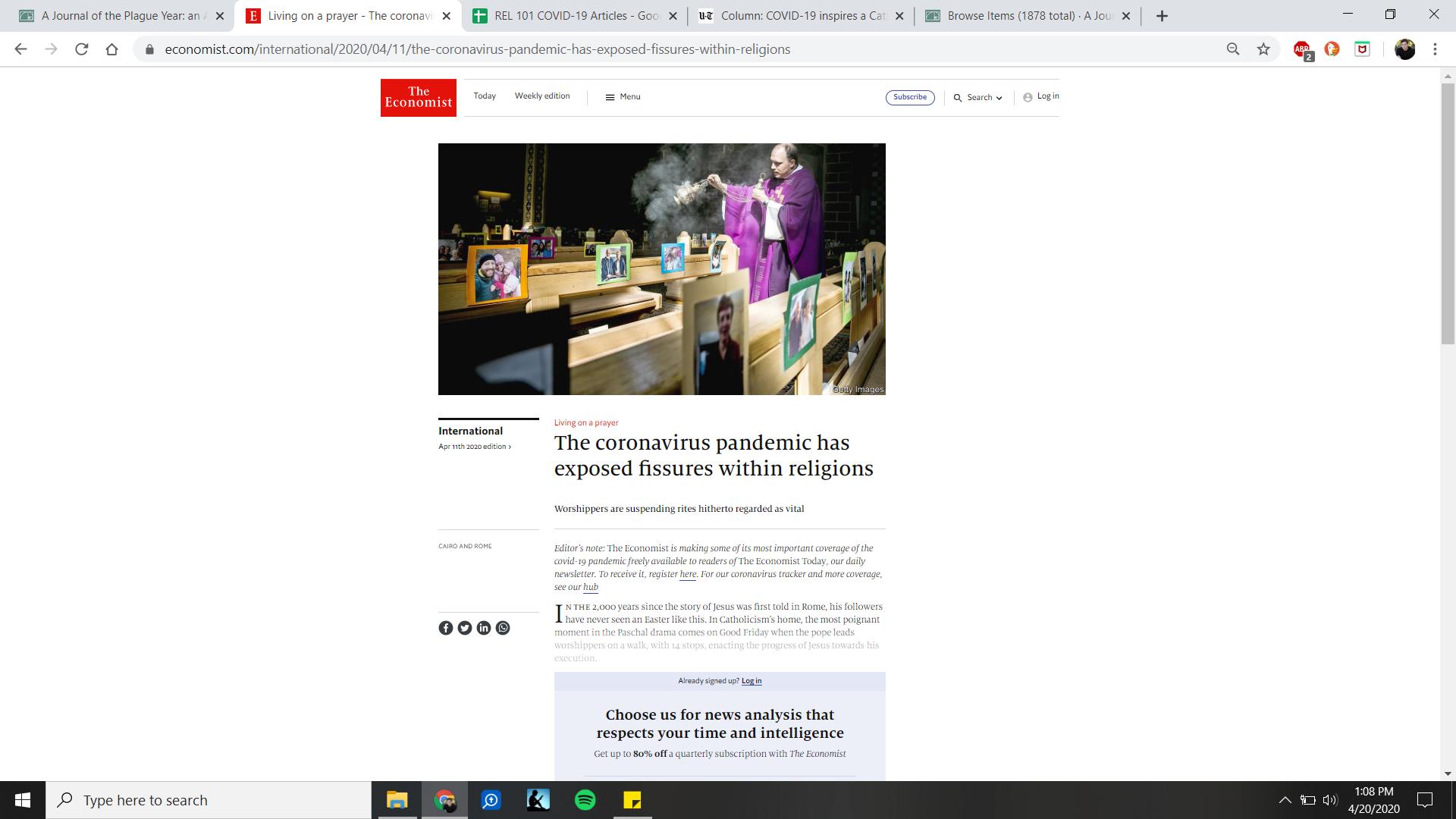This screenshot has width=1456, height=819.
Task: Share article via WhatsApp icon
Action: [503, 628]
